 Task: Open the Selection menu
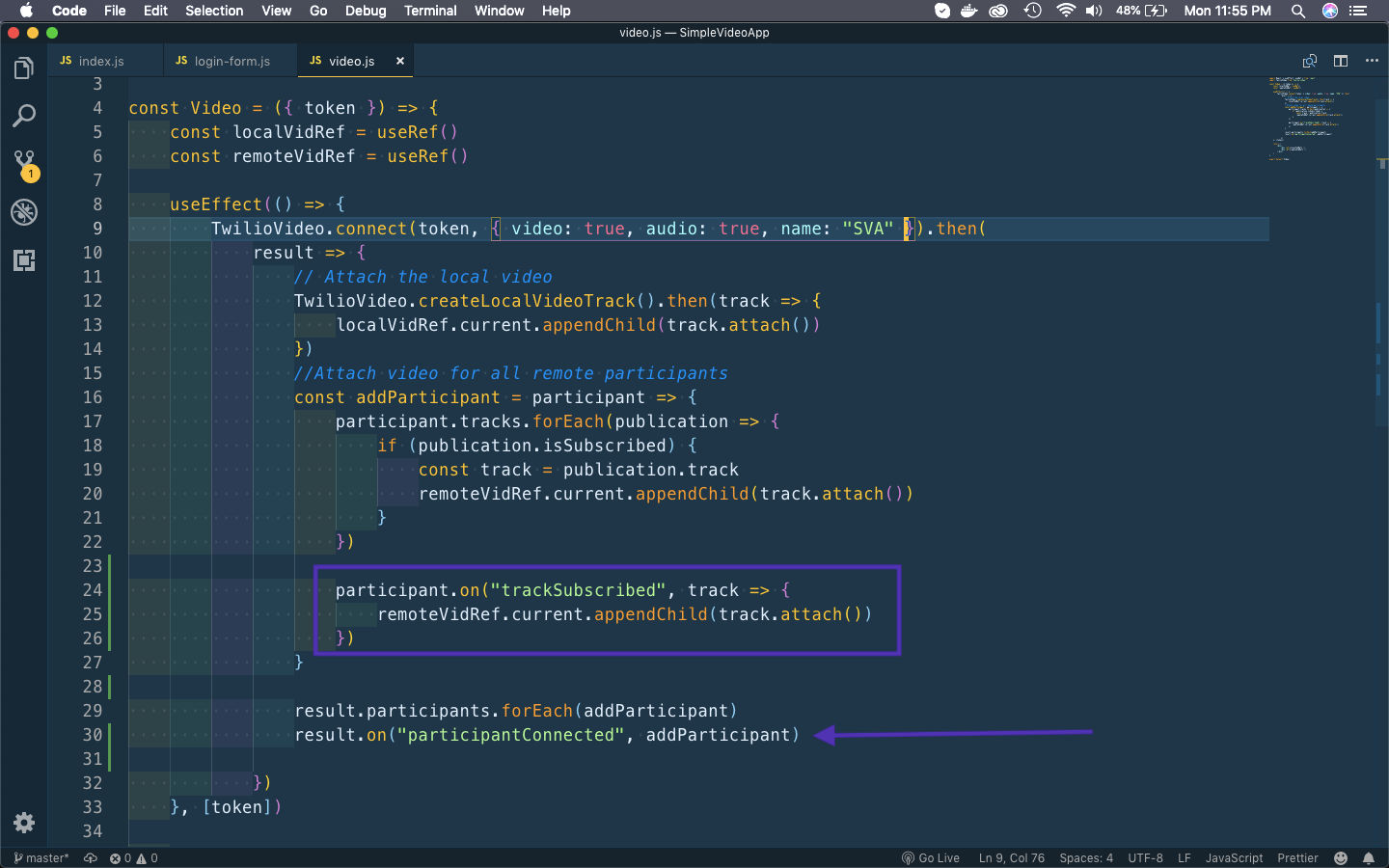[214, 11]
